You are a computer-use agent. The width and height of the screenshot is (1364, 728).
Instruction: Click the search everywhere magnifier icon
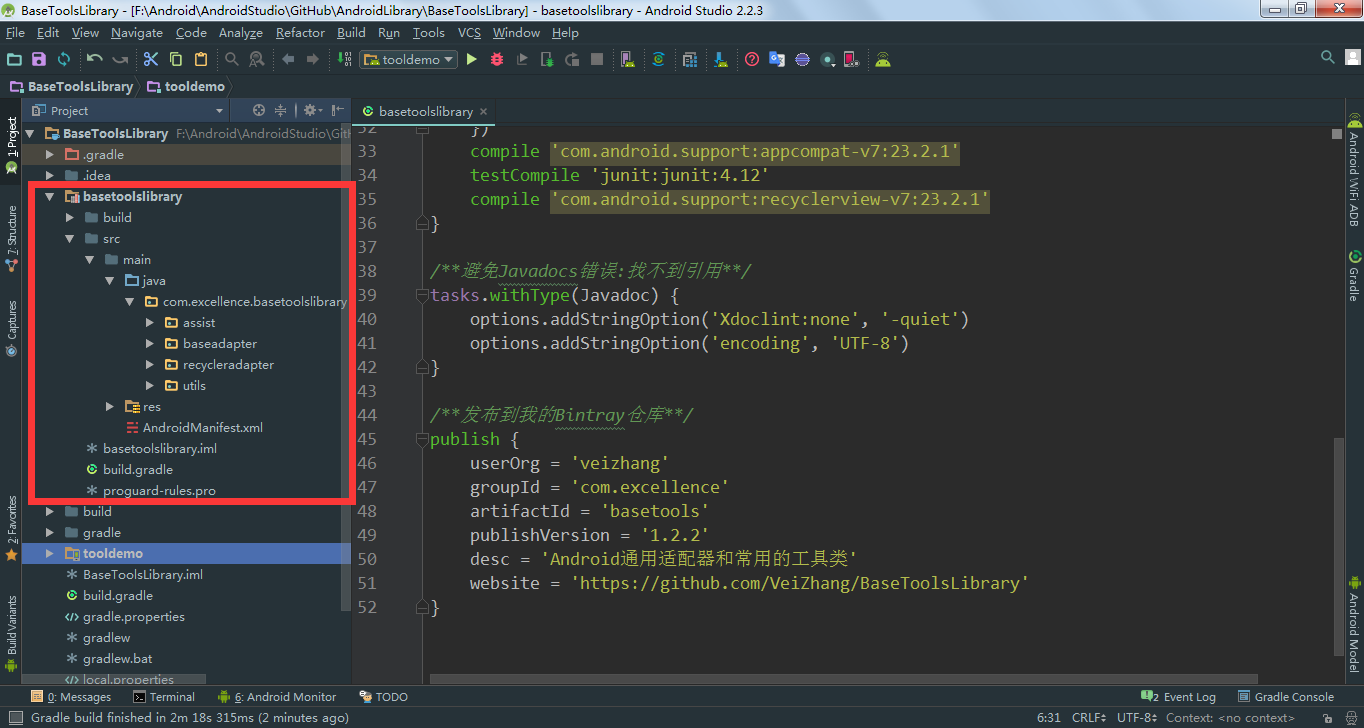click(1328, 58)
